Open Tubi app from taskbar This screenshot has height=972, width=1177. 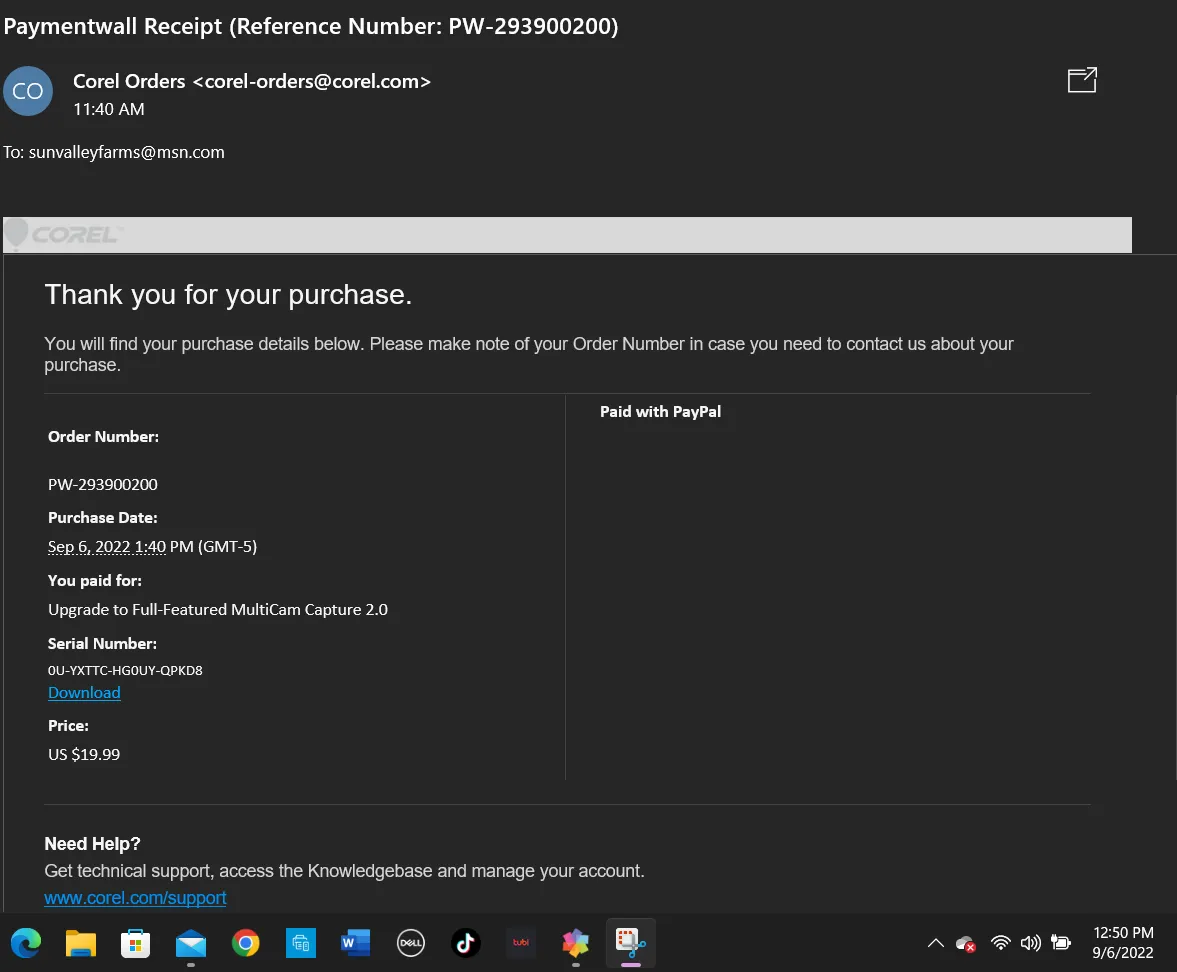521,943
